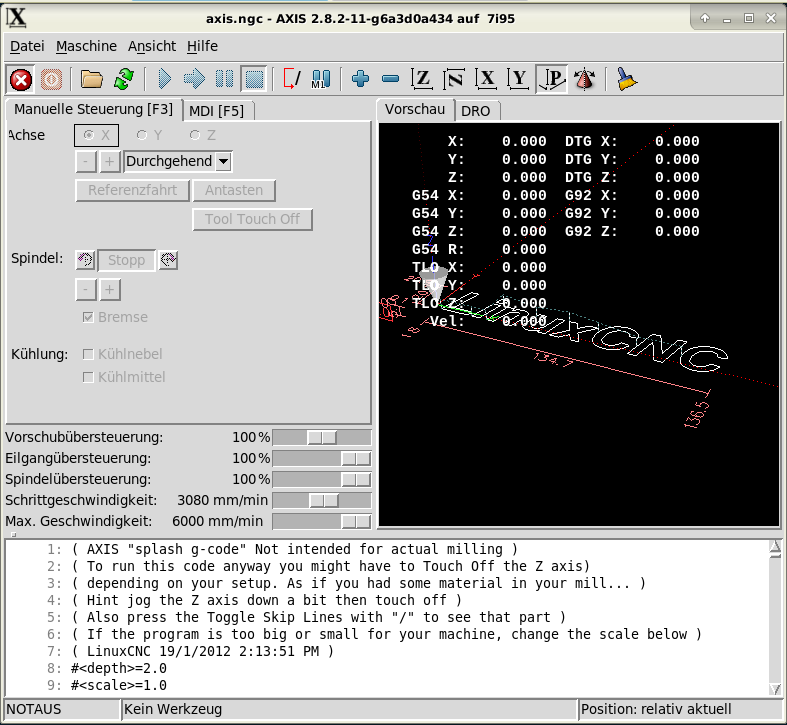Start spindle counterclockwise icon

pos(85,260)
